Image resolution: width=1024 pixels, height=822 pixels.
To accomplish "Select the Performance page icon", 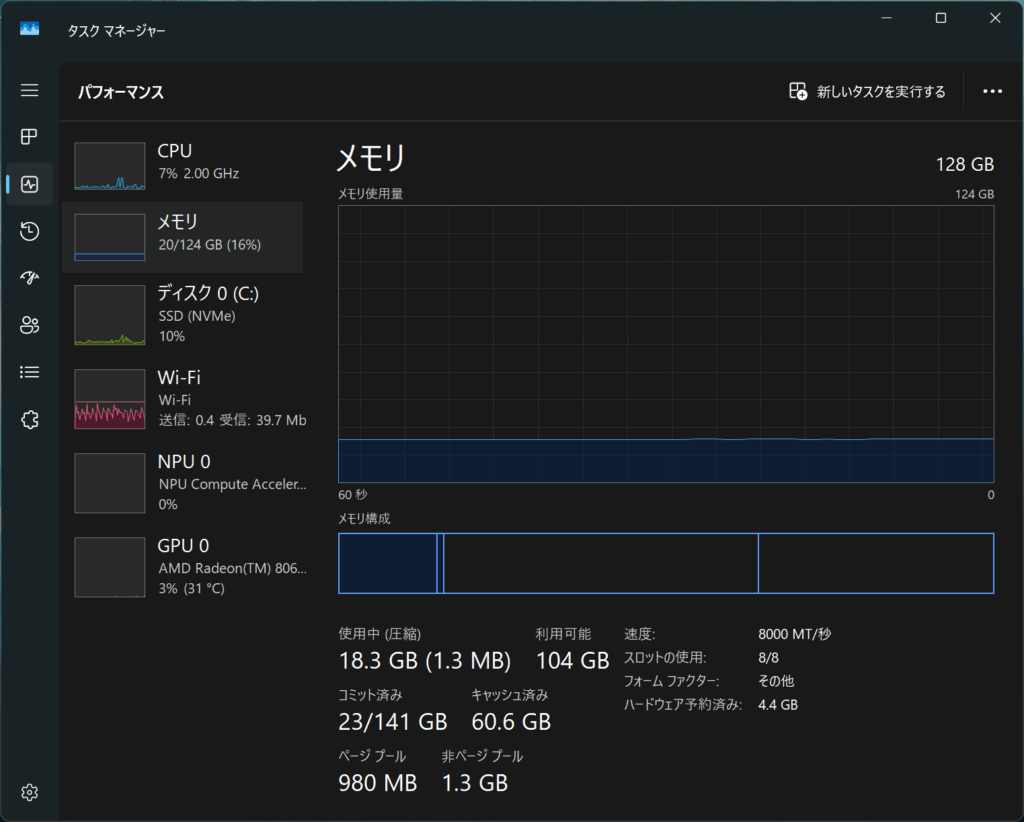I will [x=30, y=184].
